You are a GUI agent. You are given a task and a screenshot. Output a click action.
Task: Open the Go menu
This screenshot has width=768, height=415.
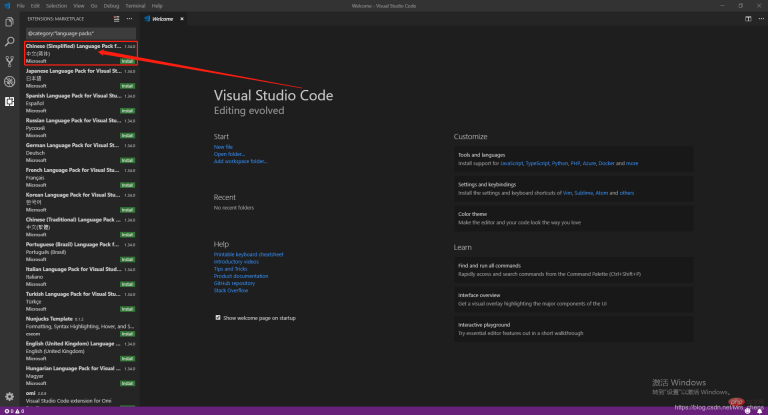94,6
